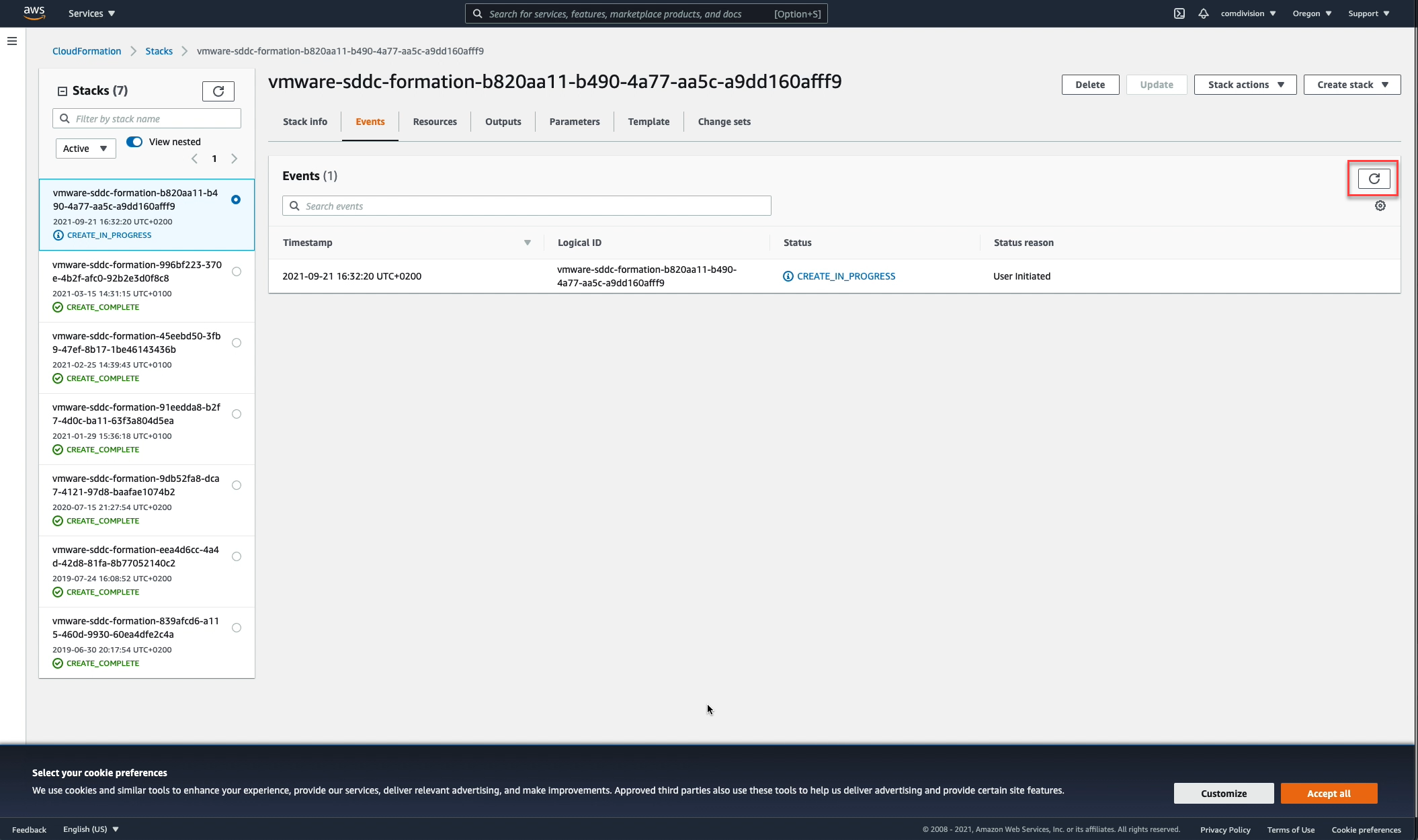Select radio for stack 9db52fa8-dca7

[x=237, y=485]
